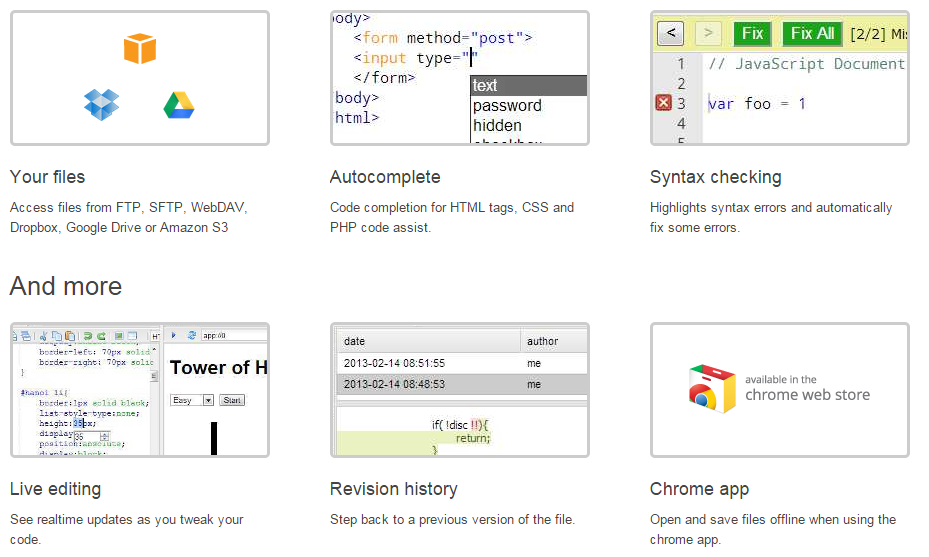This screenshot has width=929, height=557.
Task: Open the Your files thumbnail
Action: coord(140,78)
